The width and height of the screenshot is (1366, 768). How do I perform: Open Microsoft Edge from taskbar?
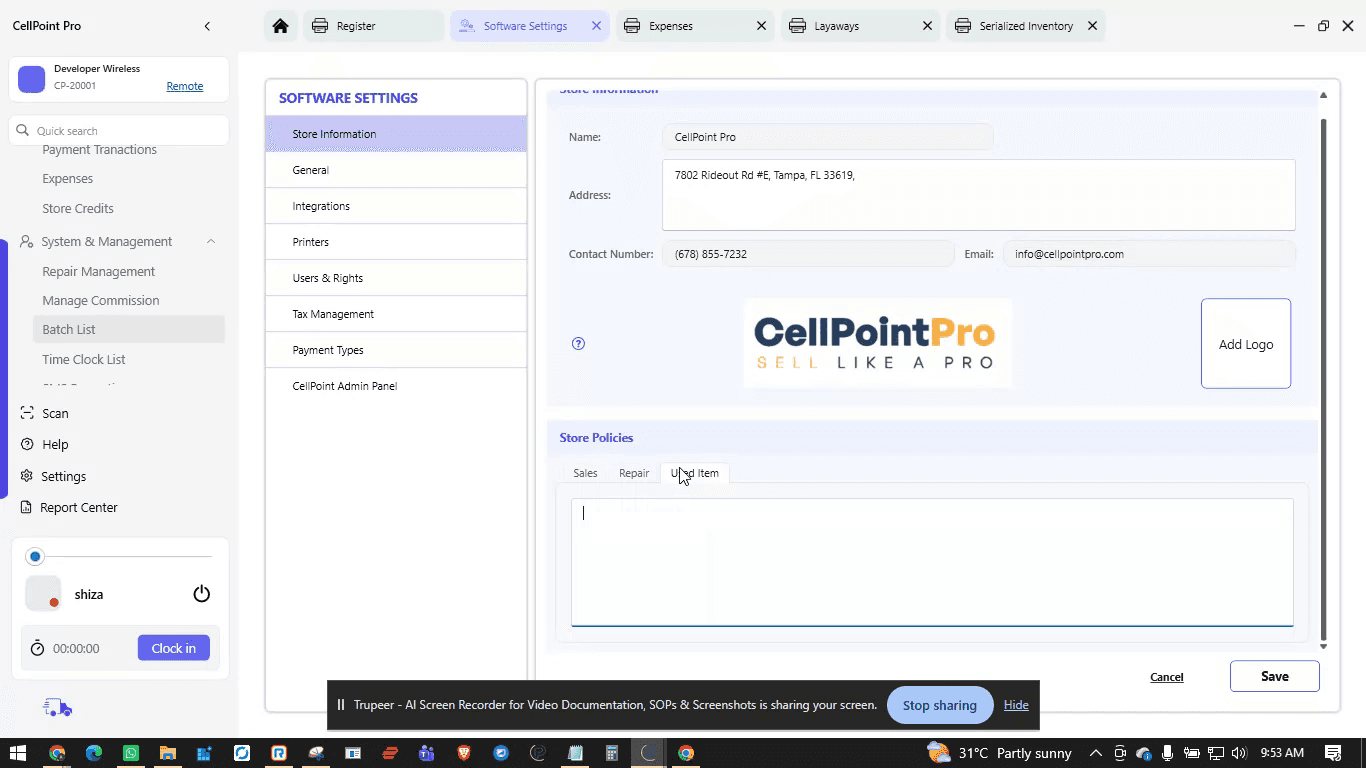pyautogui.click(x=94, y=753)
